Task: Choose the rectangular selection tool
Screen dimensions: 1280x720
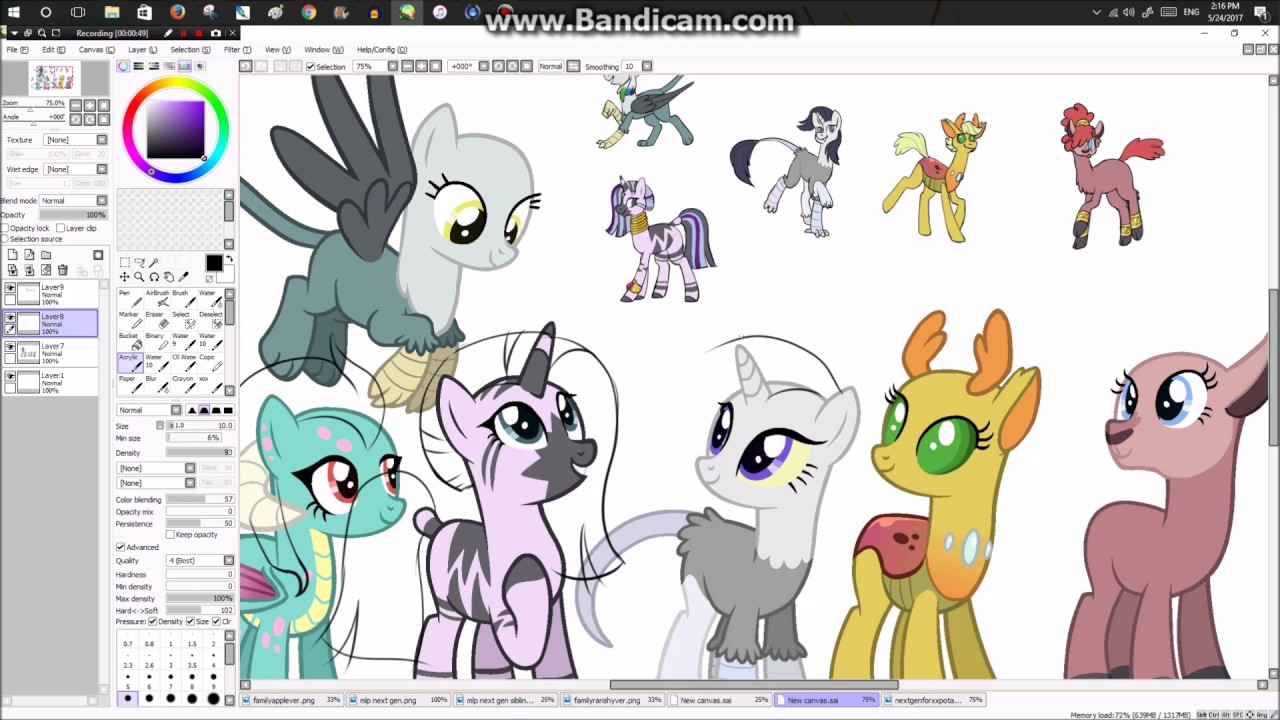Action: tap(124, 262)
